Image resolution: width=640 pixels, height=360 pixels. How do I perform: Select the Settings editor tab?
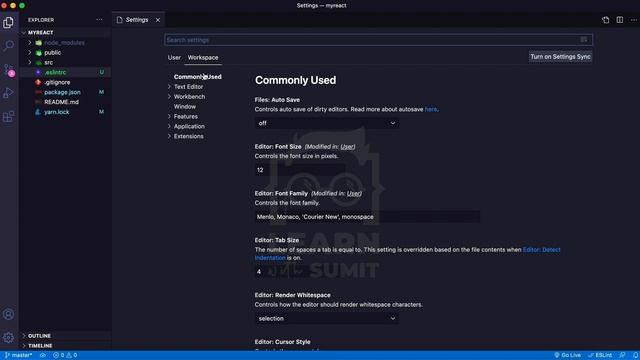click(x=138, y=20)
